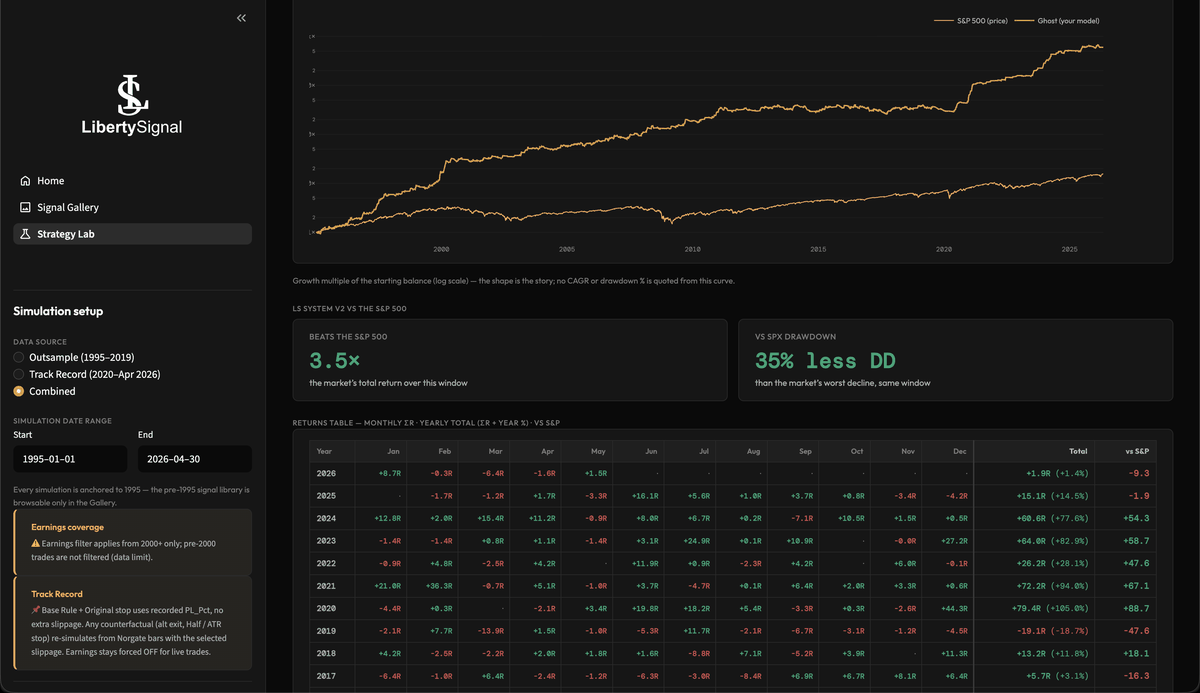
Task: Click the End date field
Action: pyautogui.click(x=195, y=459)
